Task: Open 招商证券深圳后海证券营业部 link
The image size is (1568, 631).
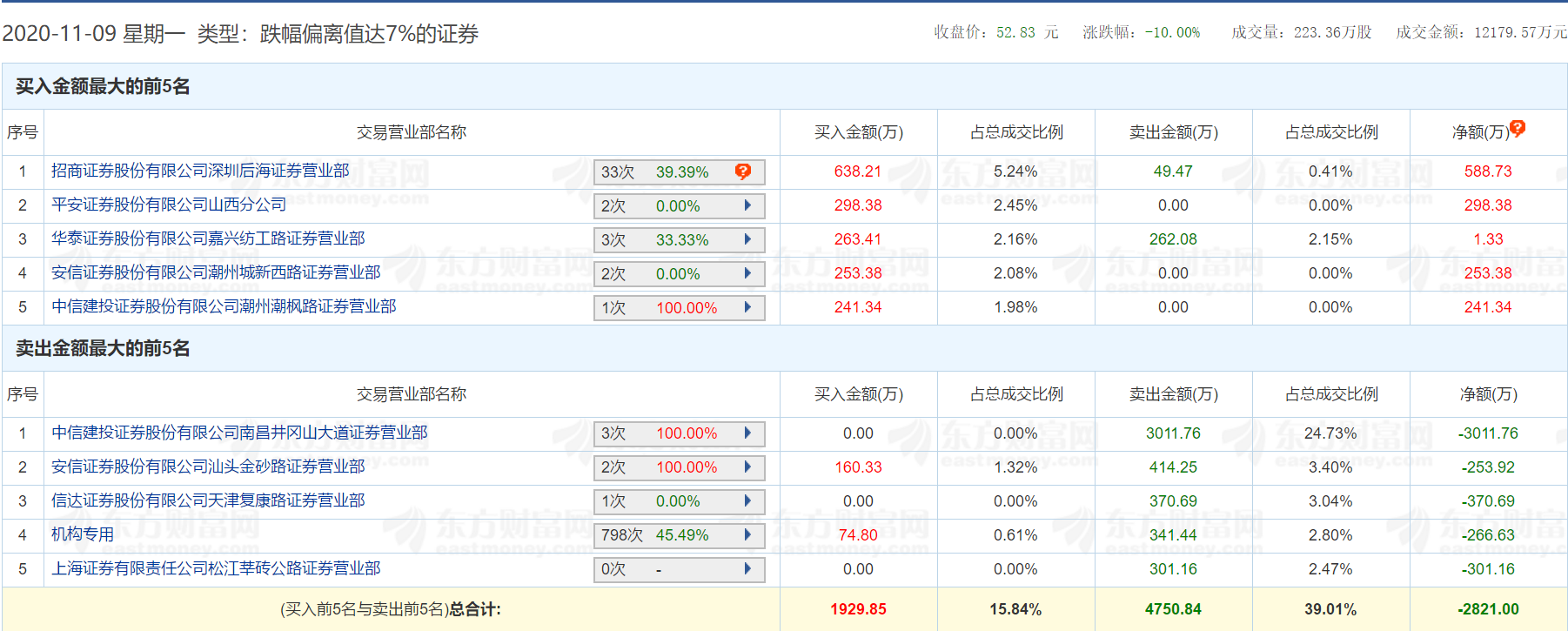Action: [200, 171]
